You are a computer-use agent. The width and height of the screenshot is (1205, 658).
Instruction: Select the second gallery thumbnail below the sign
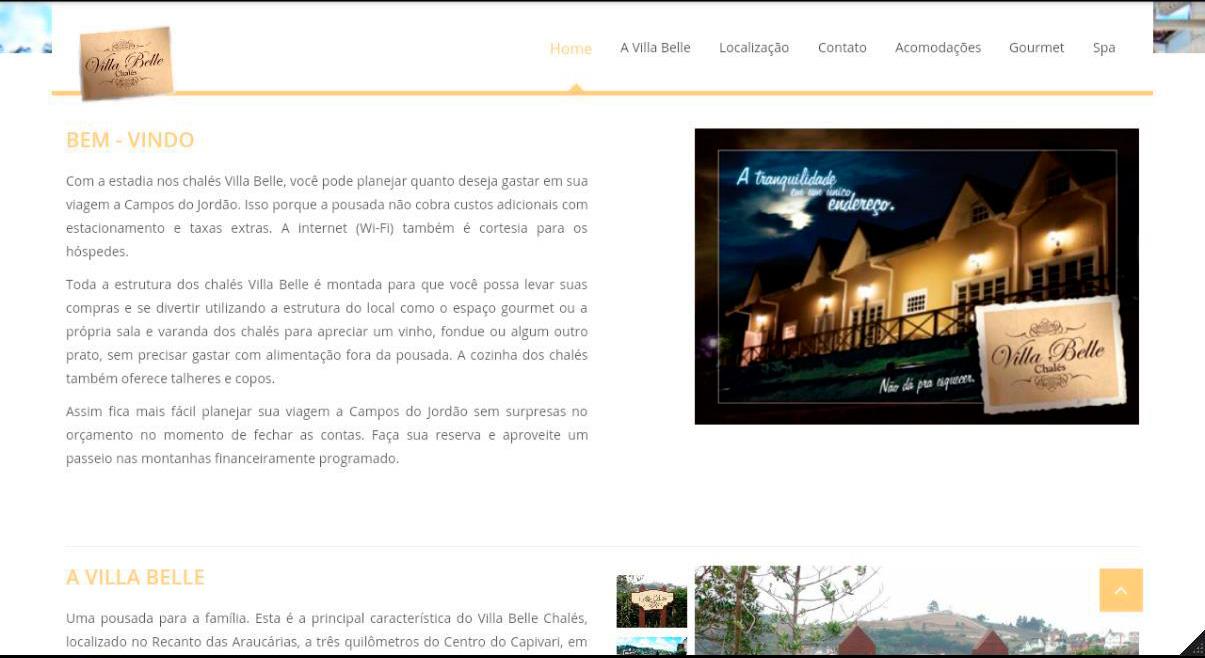(x=652, y=647)
